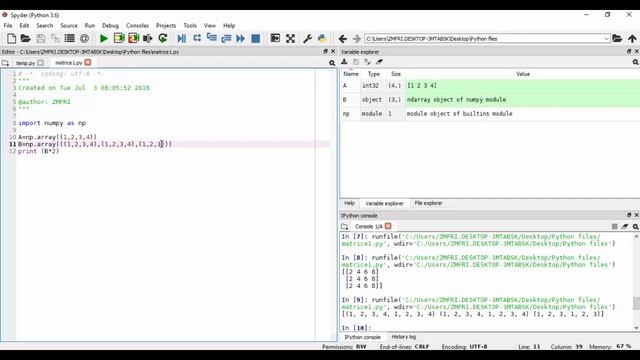Browse console tabs icon left of Console 1/A
640x360 pixels.
(x=344, y=226)
